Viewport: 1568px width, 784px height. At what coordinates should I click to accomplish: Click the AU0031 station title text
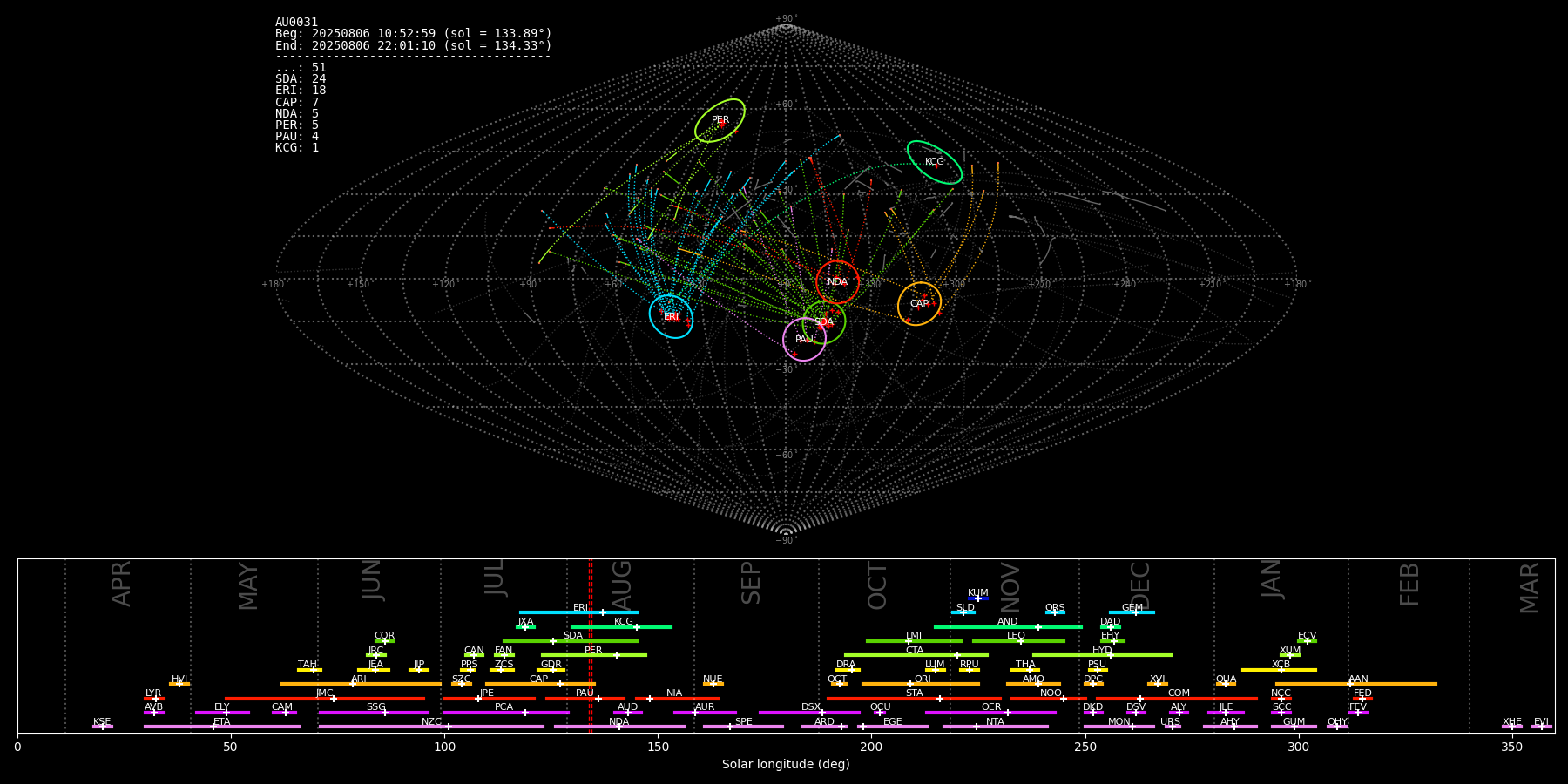pyautogui.click(x=296, y=23)
